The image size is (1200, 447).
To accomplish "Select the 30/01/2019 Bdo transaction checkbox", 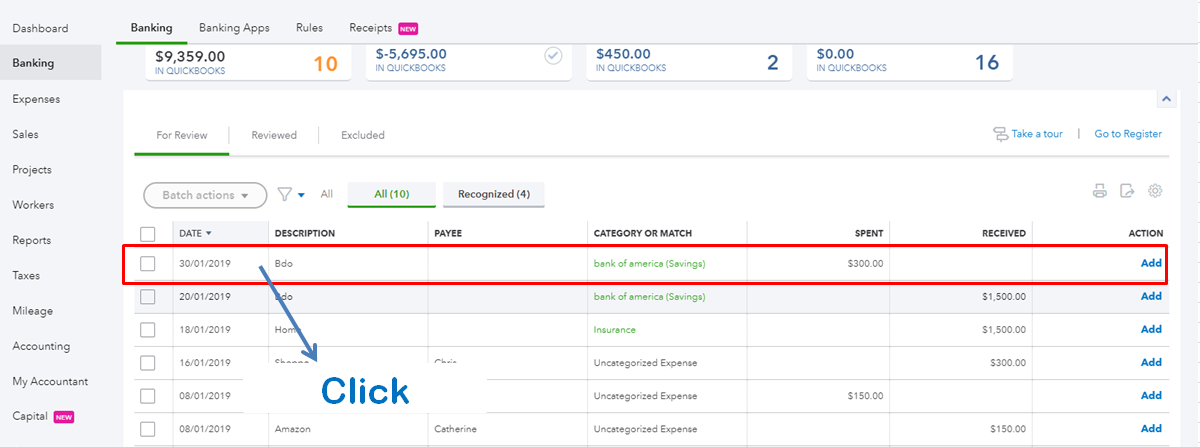I will tap(148, 264).
